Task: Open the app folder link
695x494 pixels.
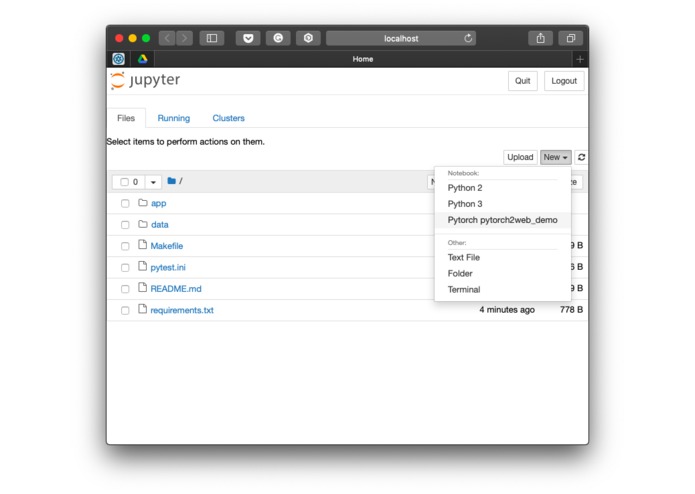Action: pos(158,203)
